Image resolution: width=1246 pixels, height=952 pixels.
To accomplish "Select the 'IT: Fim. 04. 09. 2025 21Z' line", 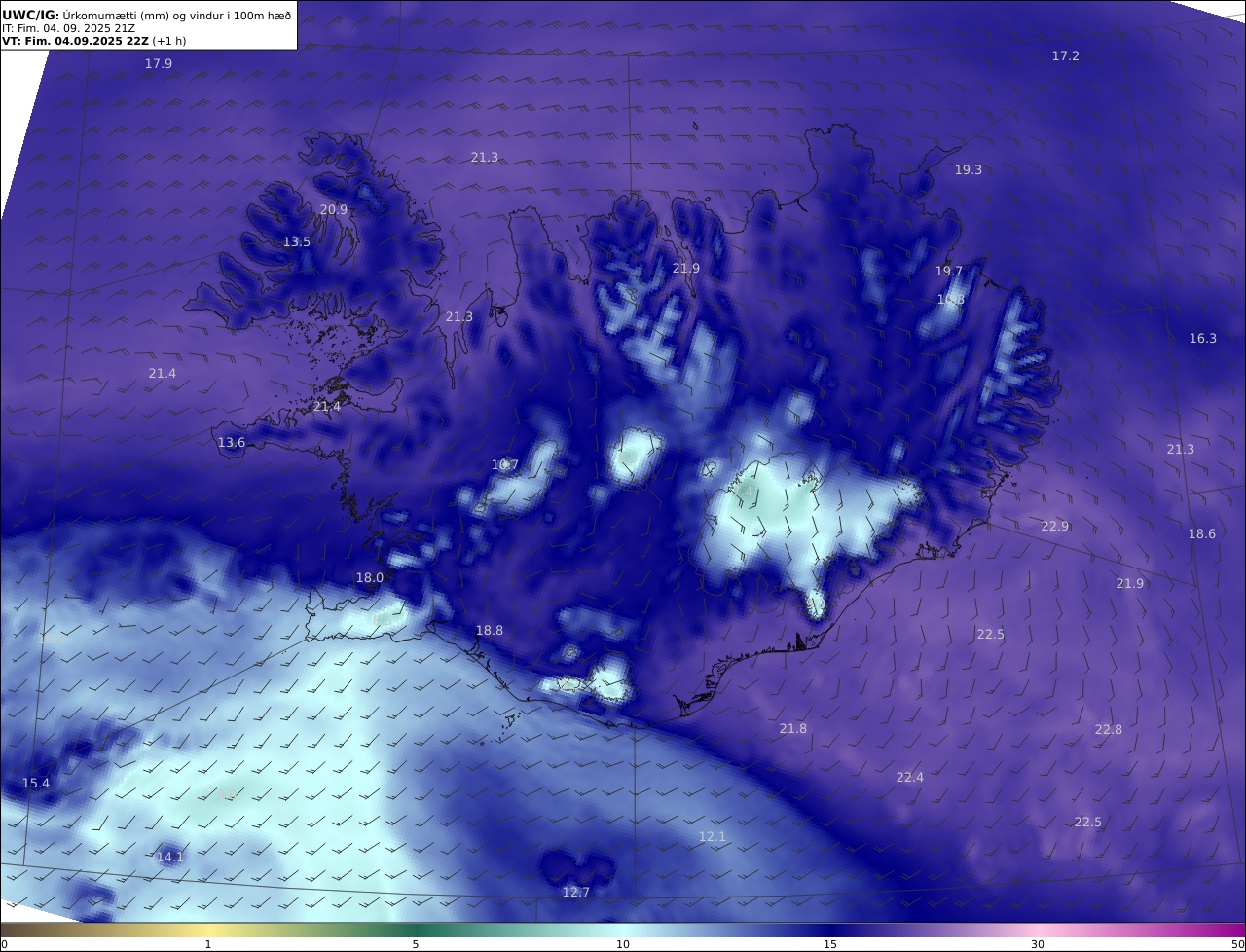I will (x=68, y=28).
